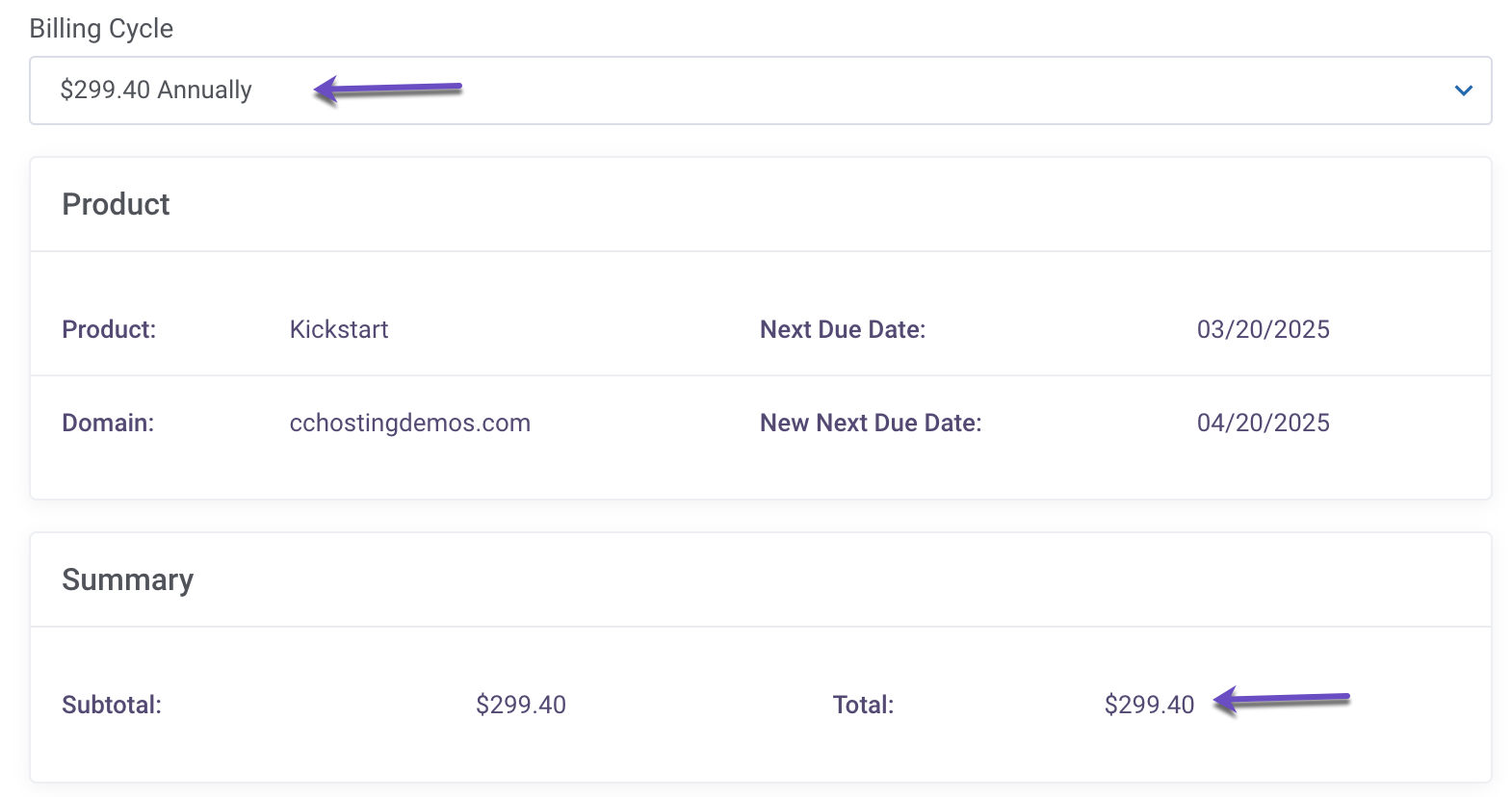Image resolution: width=1512 pixels, height=797 pixels.
Task: Select the "$299.40 Annually" billing cycle text
Action: coord(156,90)
